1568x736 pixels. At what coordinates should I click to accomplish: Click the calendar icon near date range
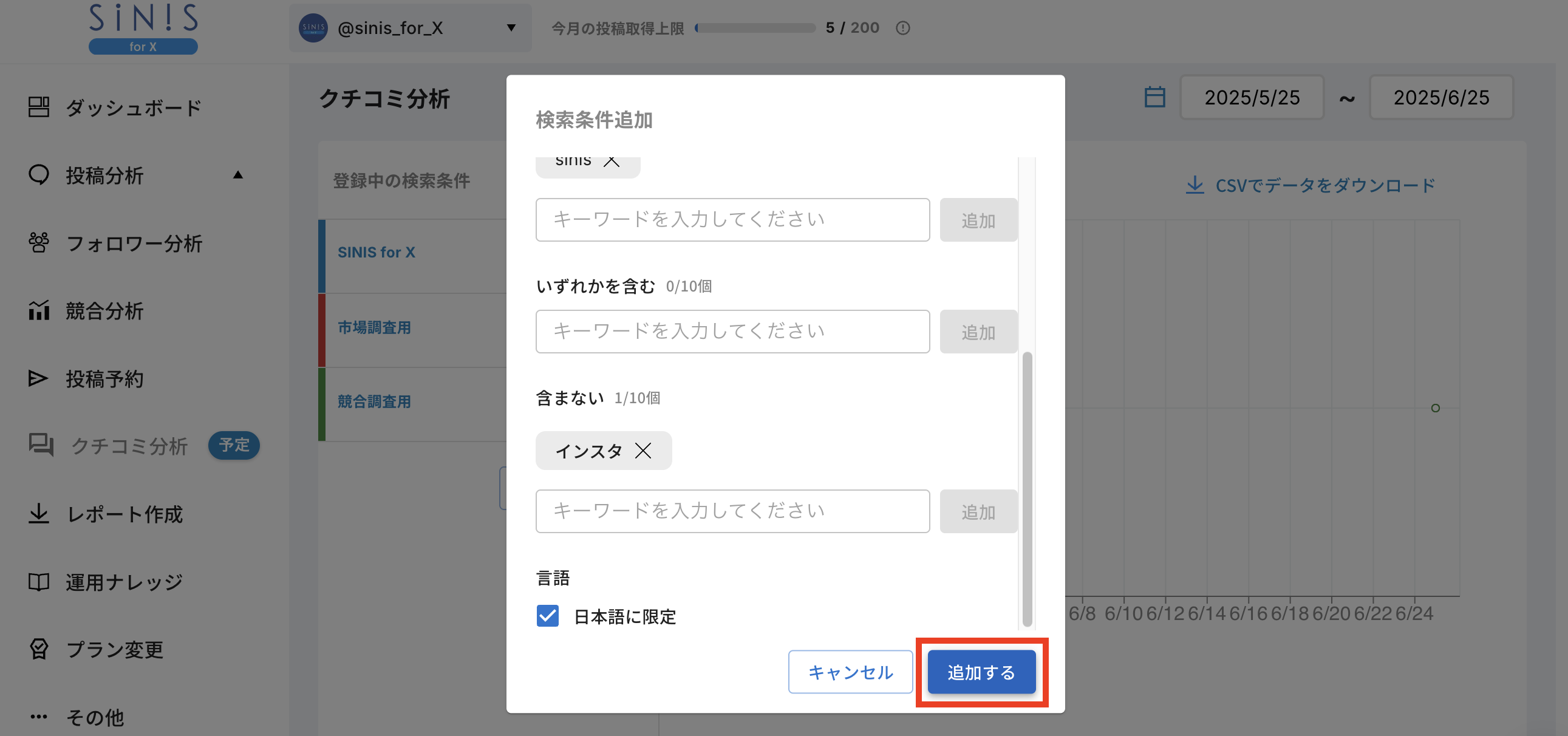coord(1154,97)
